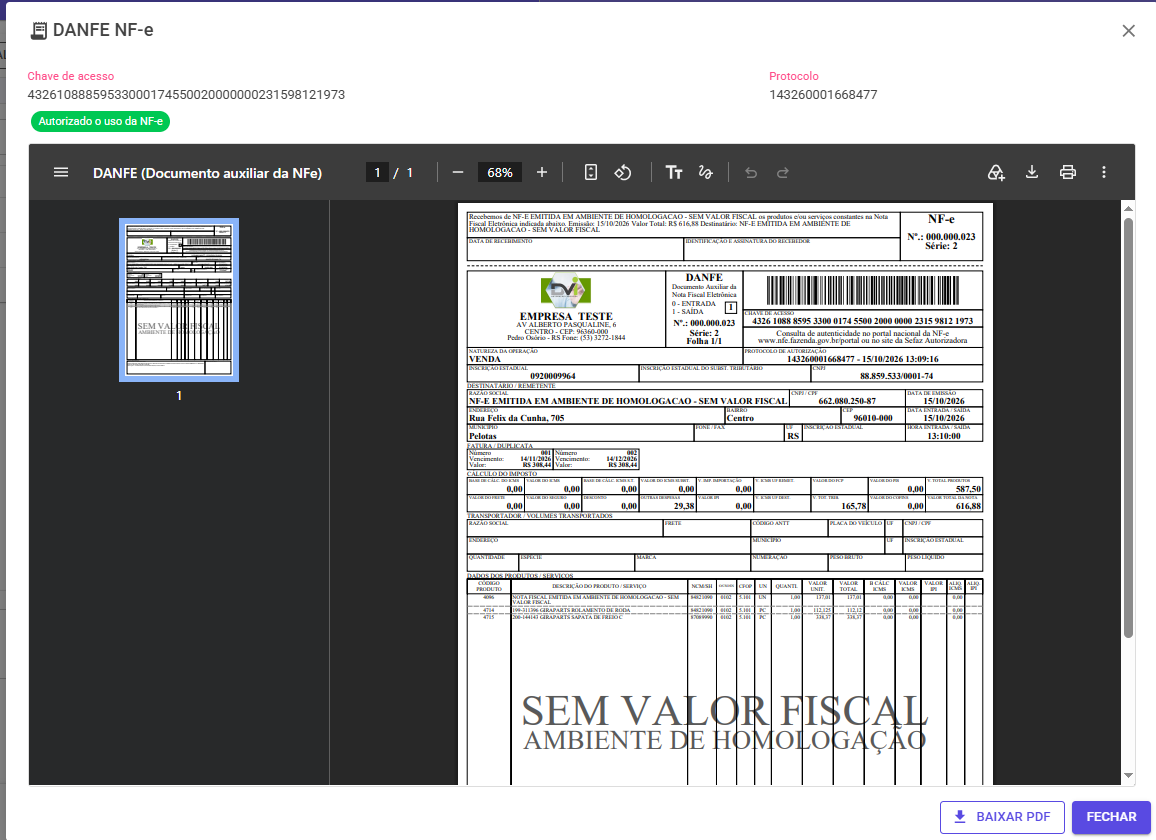Screen dimensions: 1156x840
Task: Click the barcode on the DANFE
Action: click(863, 291)
